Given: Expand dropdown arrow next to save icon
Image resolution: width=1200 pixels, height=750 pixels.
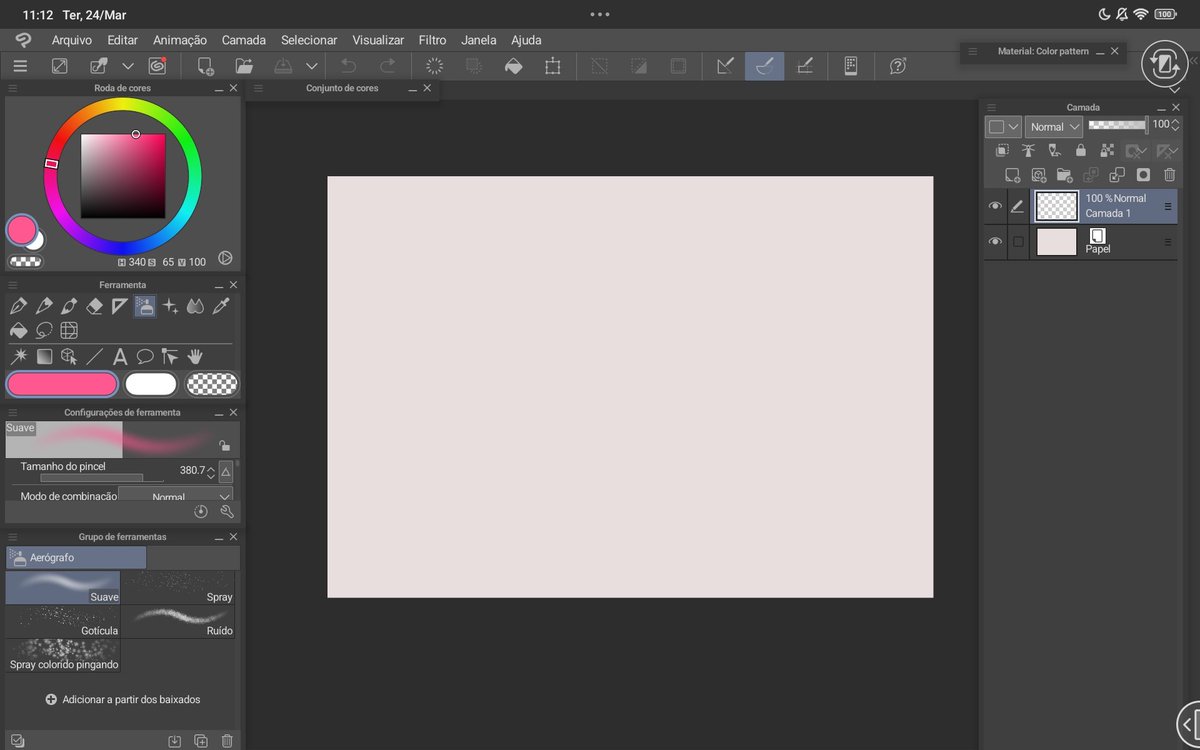Looking at the screenshot, I should coord(312,66).
